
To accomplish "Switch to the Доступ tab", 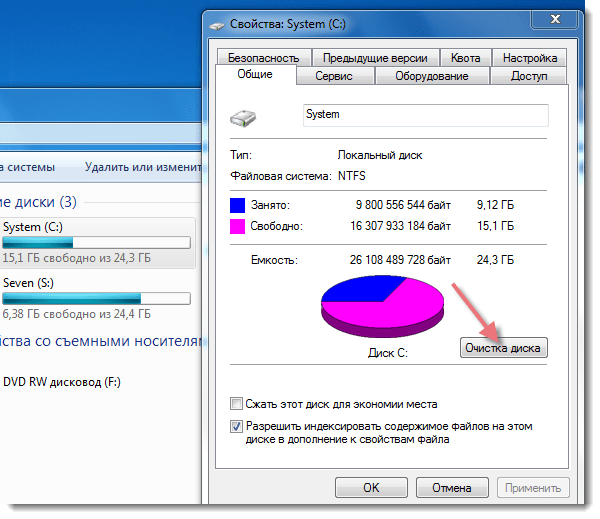I will pos(529,76).
